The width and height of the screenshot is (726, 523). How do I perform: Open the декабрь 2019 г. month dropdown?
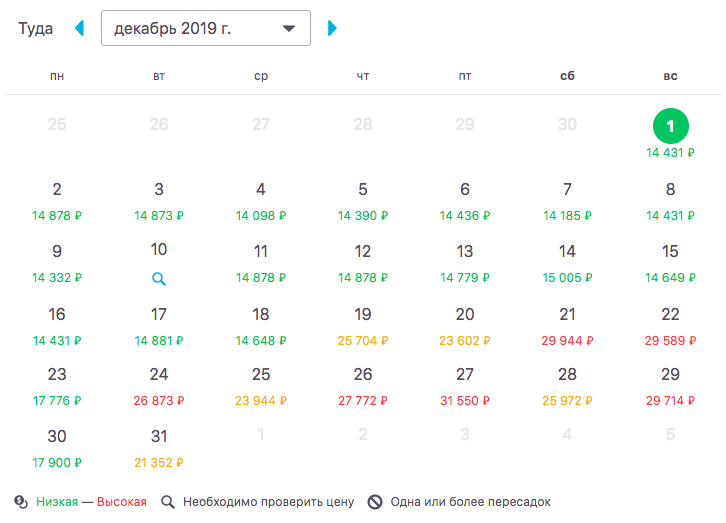pyautogui.click(x=206, y=28)
